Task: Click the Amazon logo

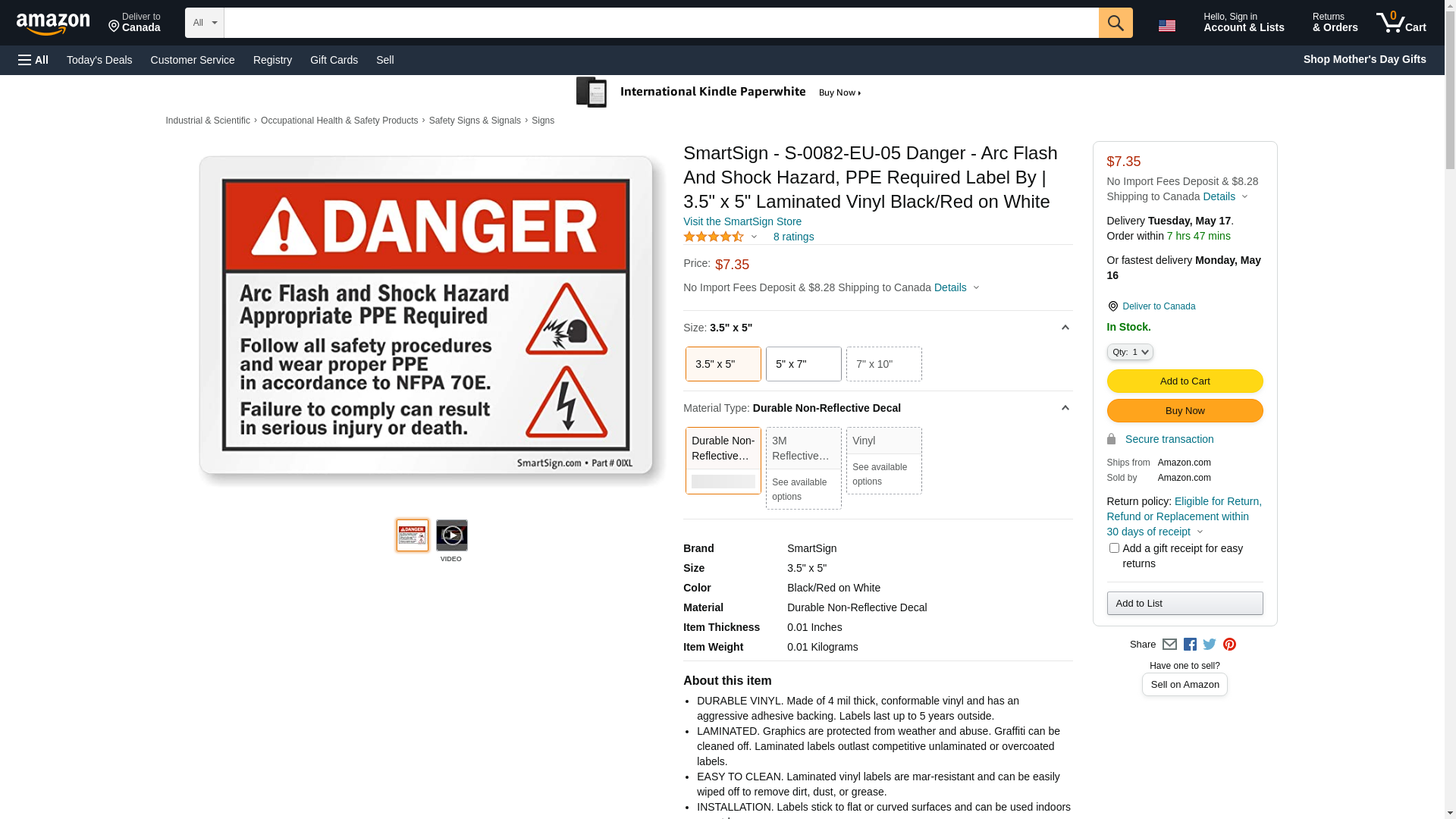Action: pos(53,24)
